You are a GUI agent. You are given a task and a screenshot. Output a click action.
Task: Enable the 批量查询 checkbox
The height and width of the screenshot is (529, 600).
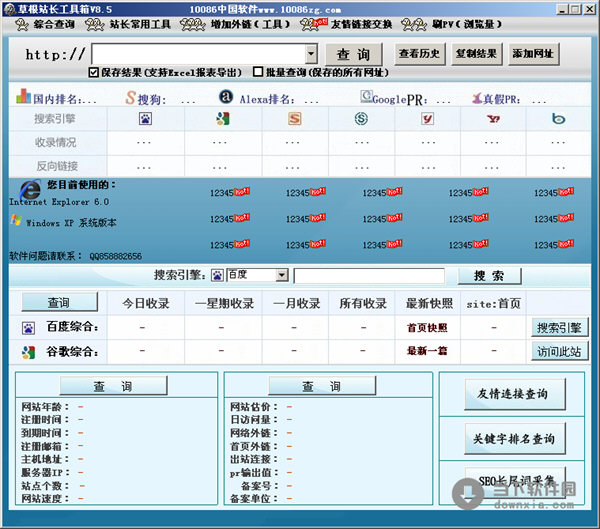coord(257,72)
